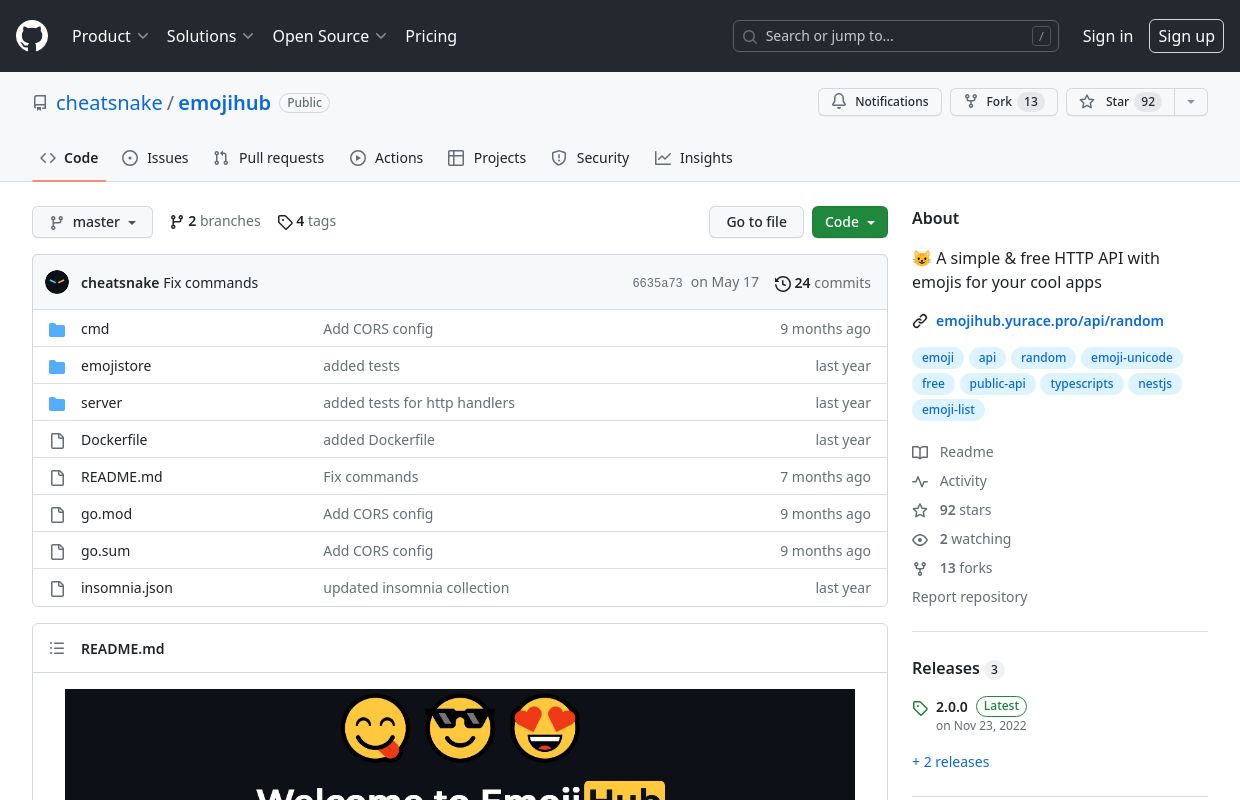The image size is (1240, 800).
Task: Open the cheatsnake owner link
Action: tap(109, 103)
